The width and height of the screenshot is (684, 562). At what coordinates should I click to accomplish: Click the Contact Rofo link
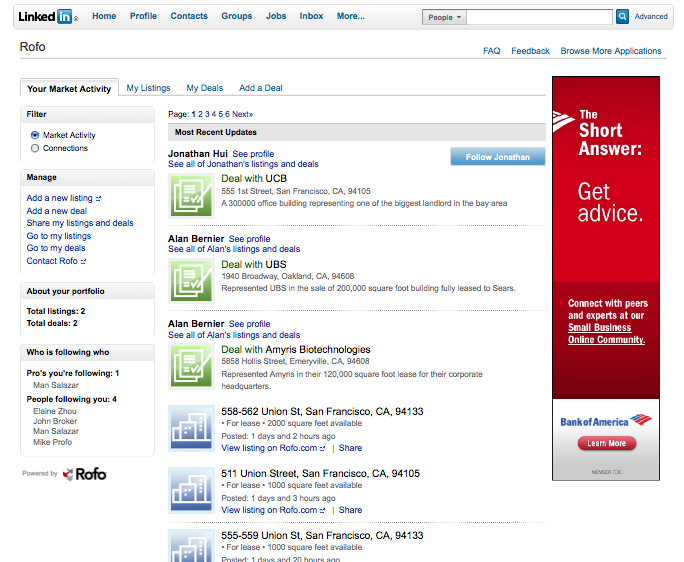(x=52, y=261)
